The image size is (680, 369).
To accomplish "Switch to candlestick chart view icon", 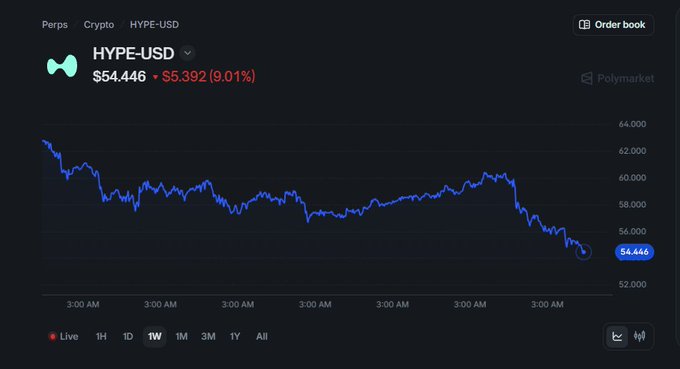I will (x=640, y=336).
